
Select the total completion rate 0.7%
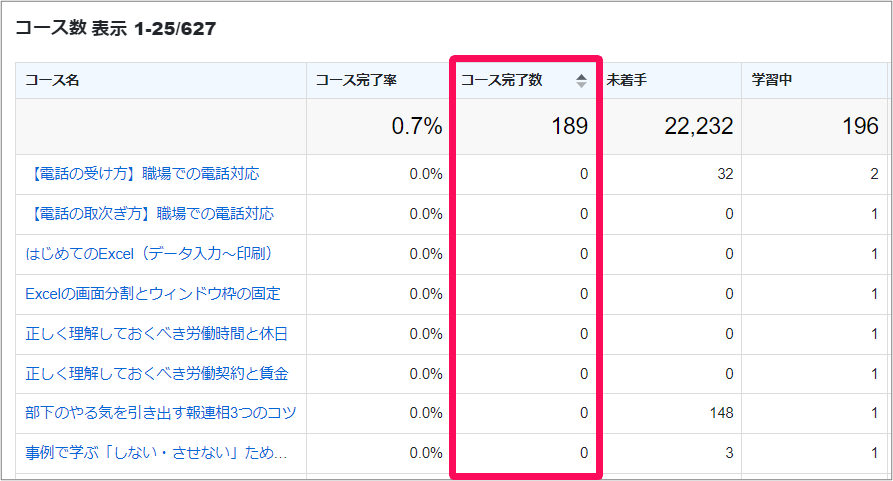[417, 126]
